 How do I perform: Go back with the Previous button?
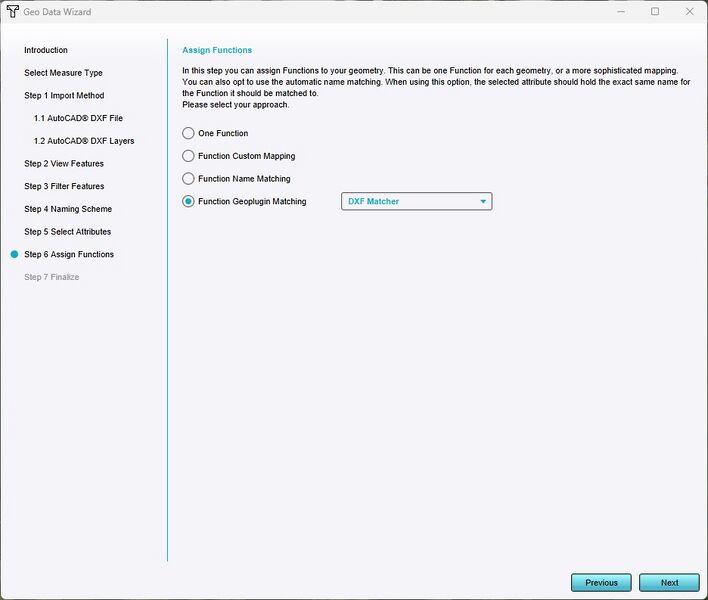coord(601,582)
